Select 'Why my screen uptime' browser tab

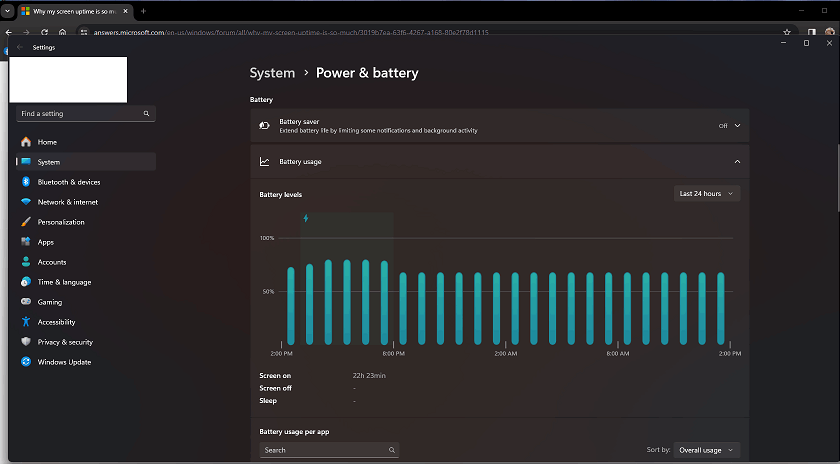[x=74, y=11]
